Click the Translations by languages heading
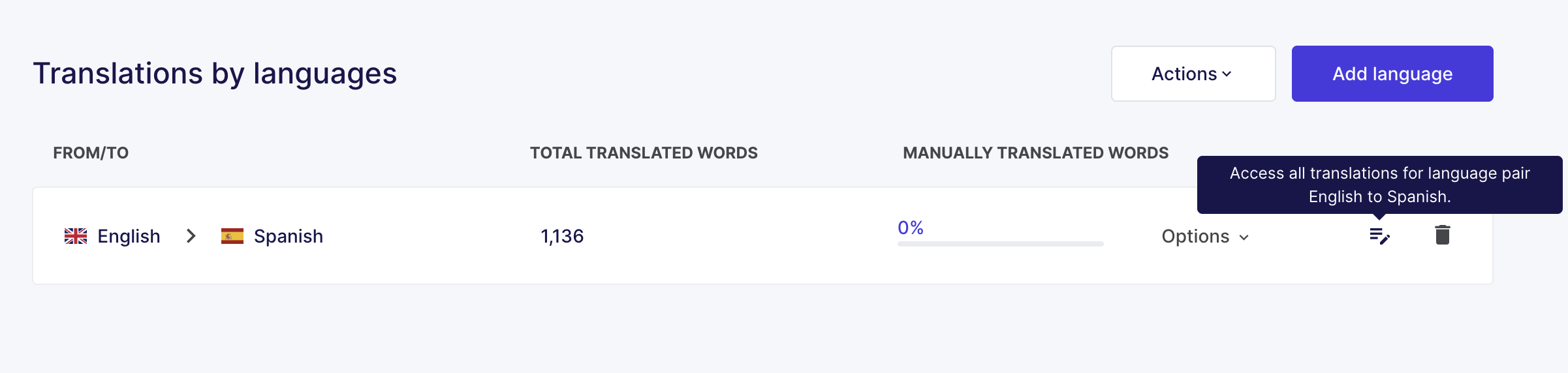Viewport: 1568px width, 373px height. pyautogui.click(x=215, y=73)
